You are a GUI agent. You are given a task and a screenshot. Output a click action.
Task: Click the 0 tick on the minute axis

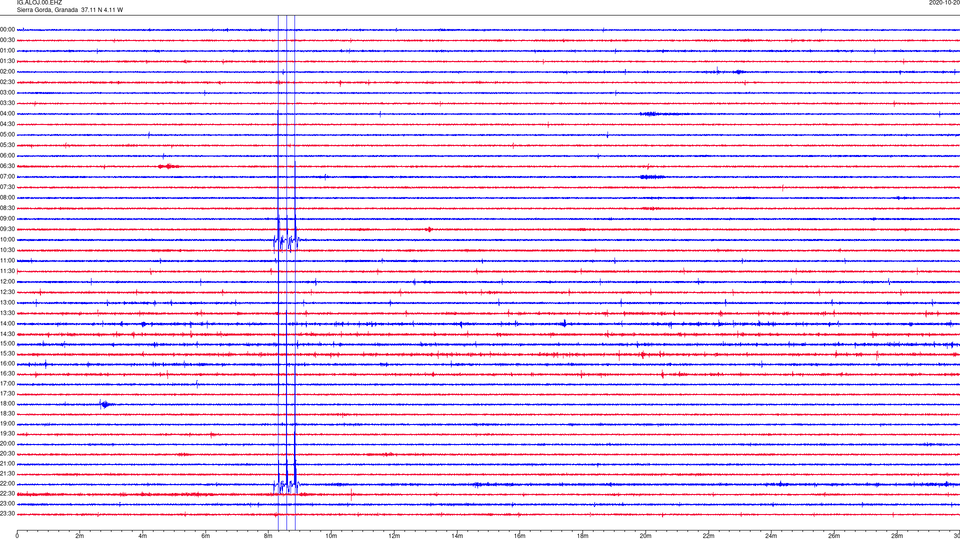tap(17, 536)
